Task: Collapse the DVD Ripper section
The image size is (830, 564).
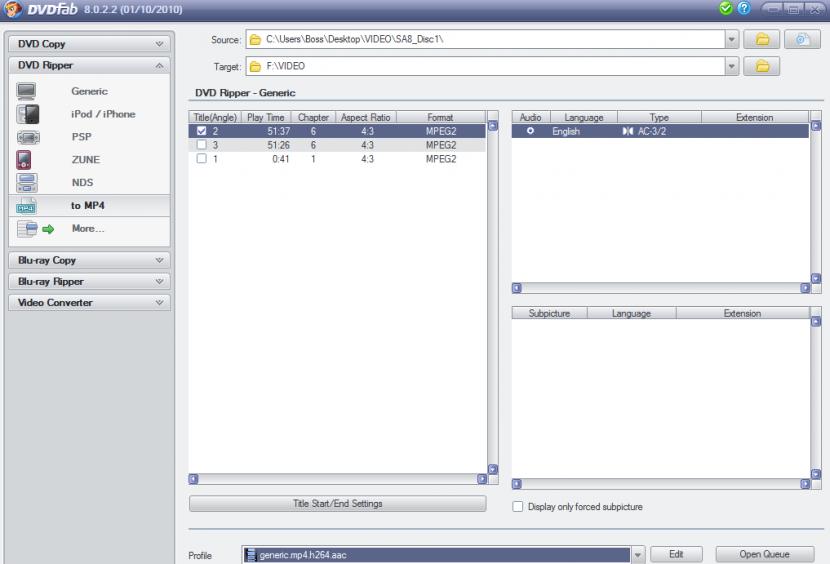Action: pyautogui.click(x=89, y=65)
